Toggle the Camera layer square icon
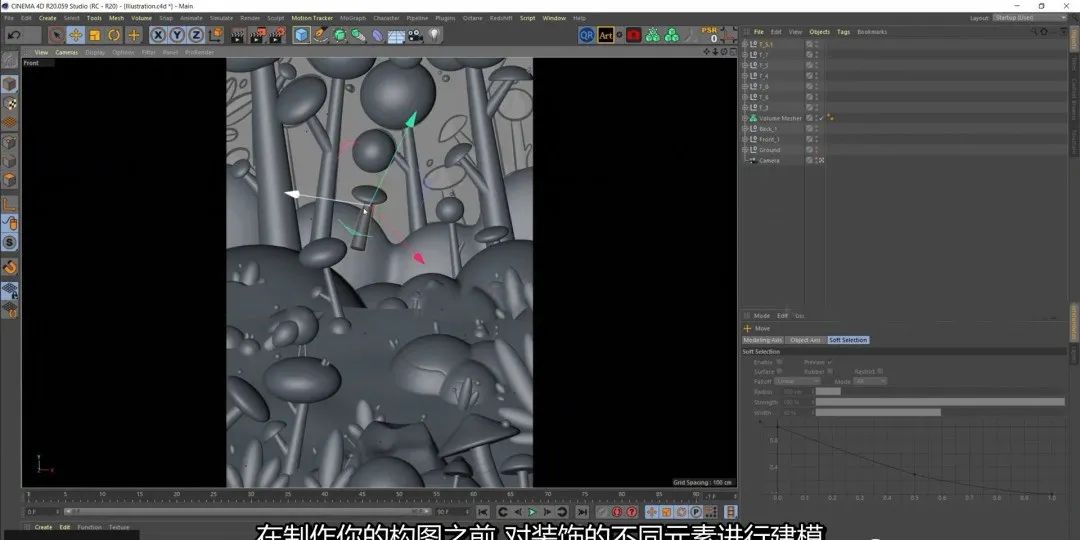The image size is (1080, 540). (x=809, y=160)
